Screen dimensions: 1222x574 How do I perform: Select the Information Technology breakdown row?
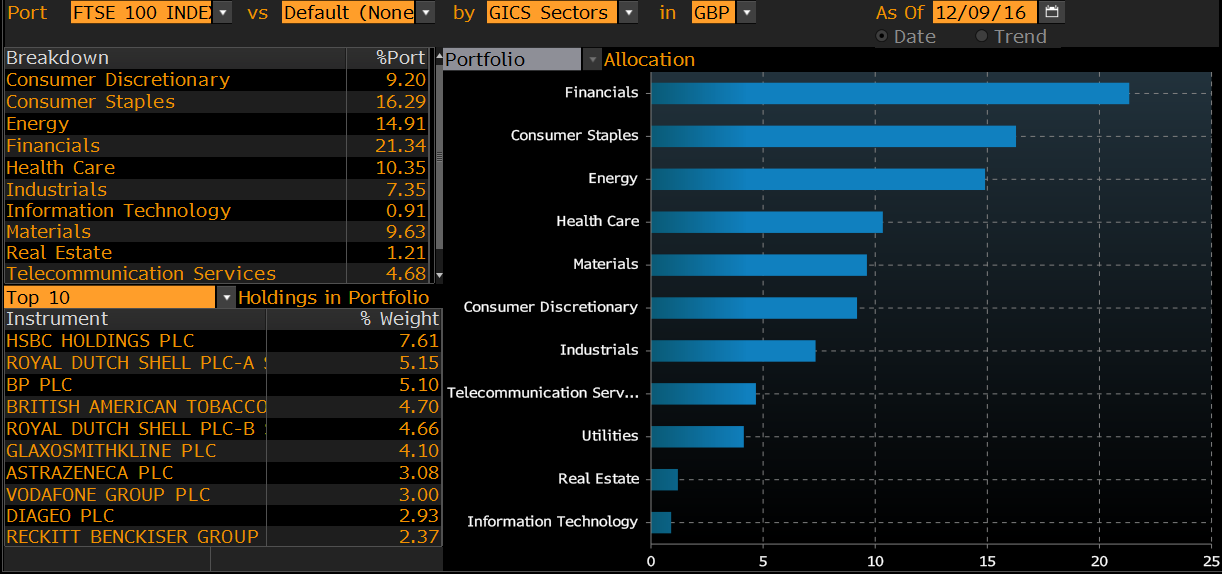click(217, 210)
